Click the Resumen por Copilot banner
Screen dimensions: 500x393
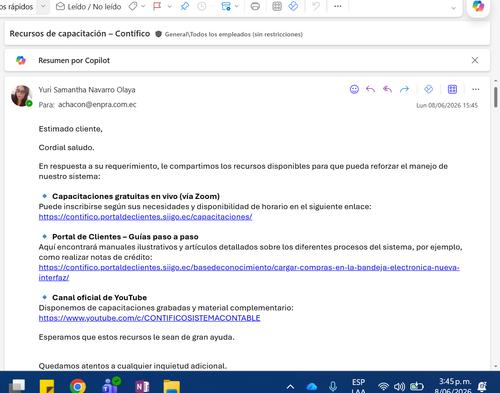click(x=247, y=60)
